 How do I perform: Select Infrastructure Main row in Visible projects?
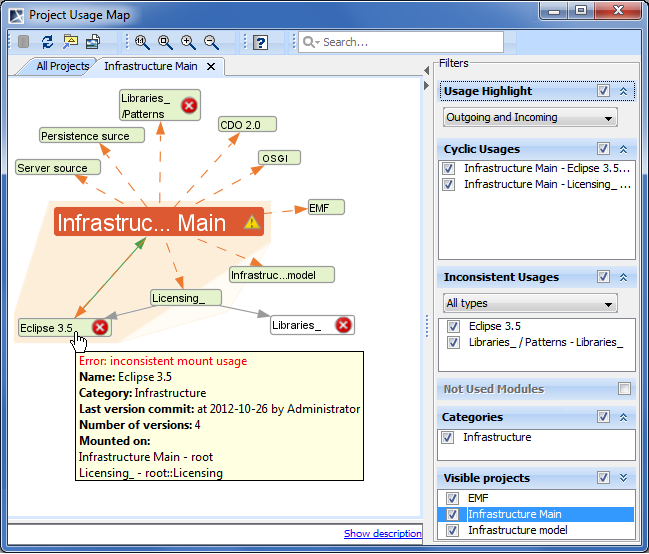tap(536, 515)
